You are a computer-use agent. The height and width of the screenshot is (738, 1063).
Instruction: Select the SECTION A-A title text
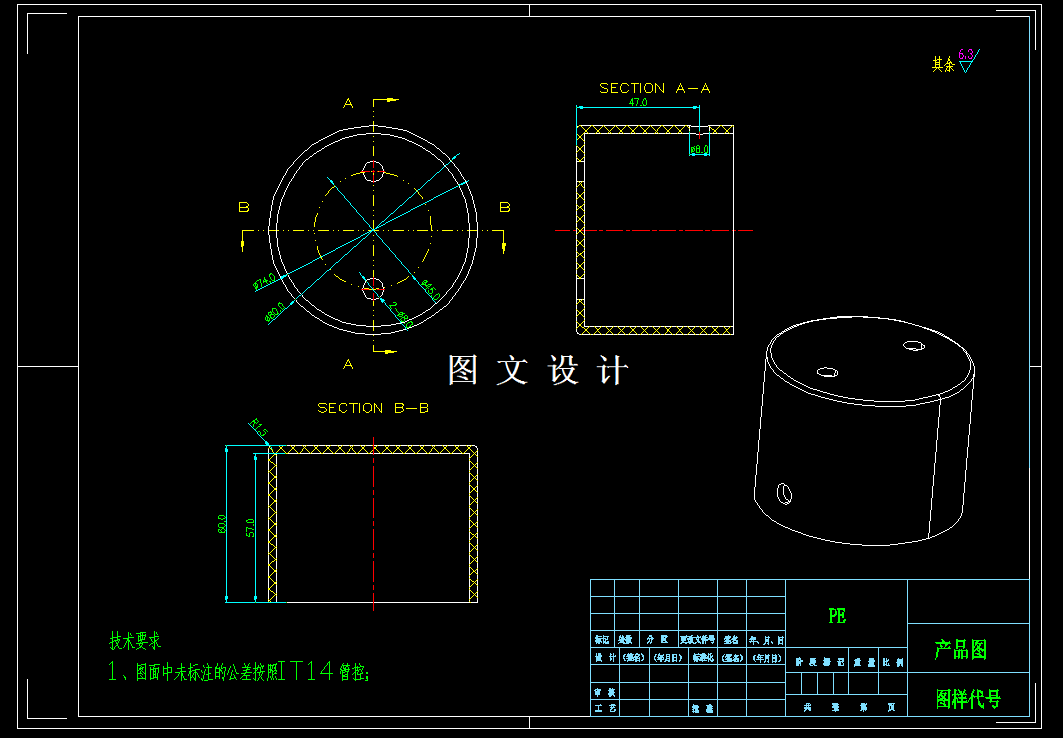click(x=654, y=88)
